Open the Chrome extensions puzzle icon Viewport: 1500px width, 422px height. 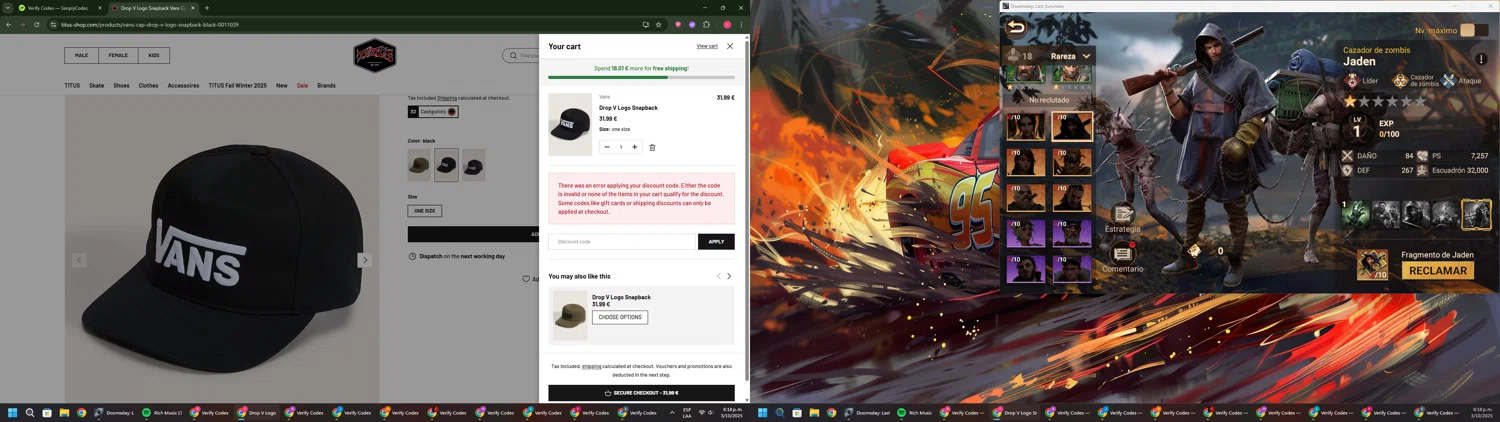pos(707,24)
